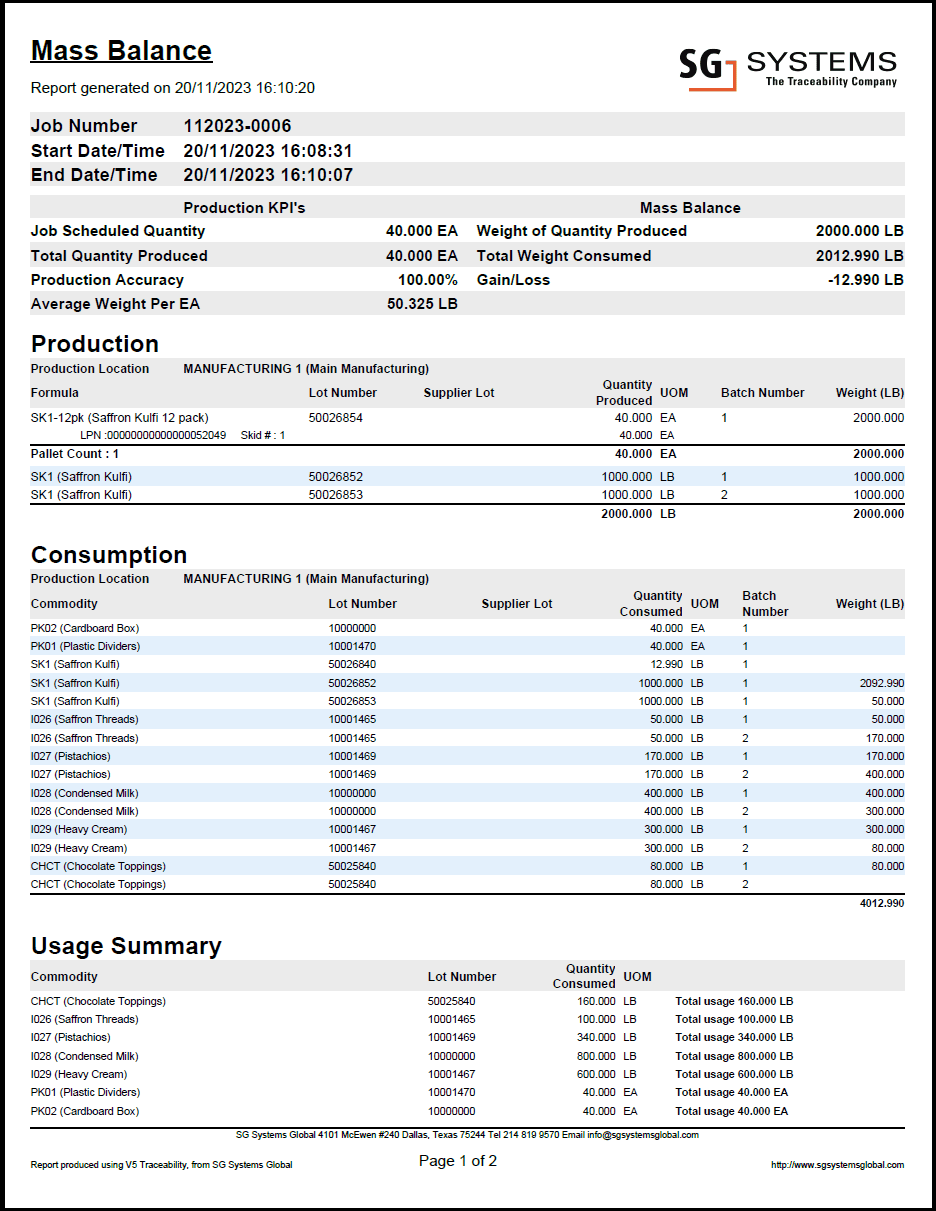
Task: Select the Gain/Loss value -12.990 LB
Action: coord(865,280)
